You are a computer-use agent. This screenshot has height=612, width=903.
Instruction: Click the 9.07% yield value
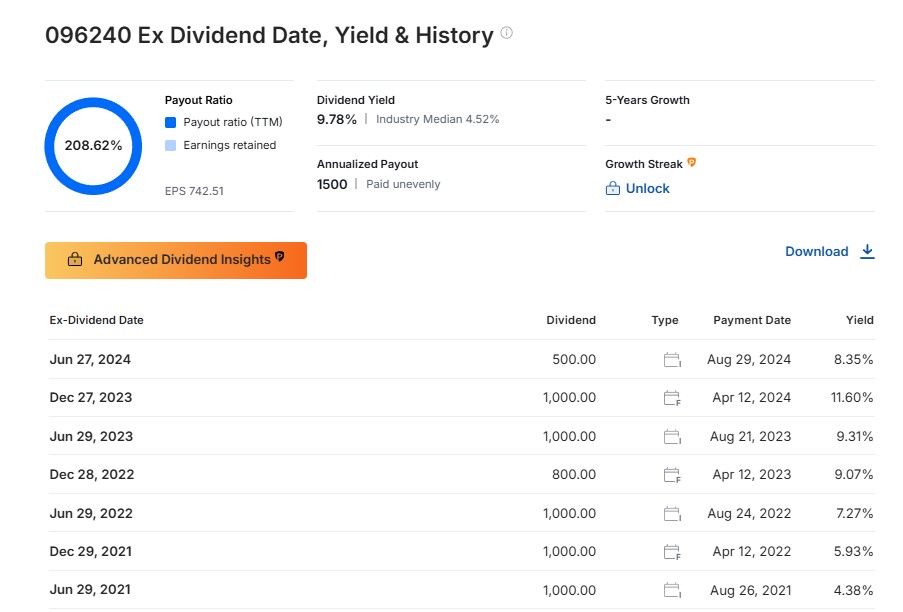[x=853, y=474]
